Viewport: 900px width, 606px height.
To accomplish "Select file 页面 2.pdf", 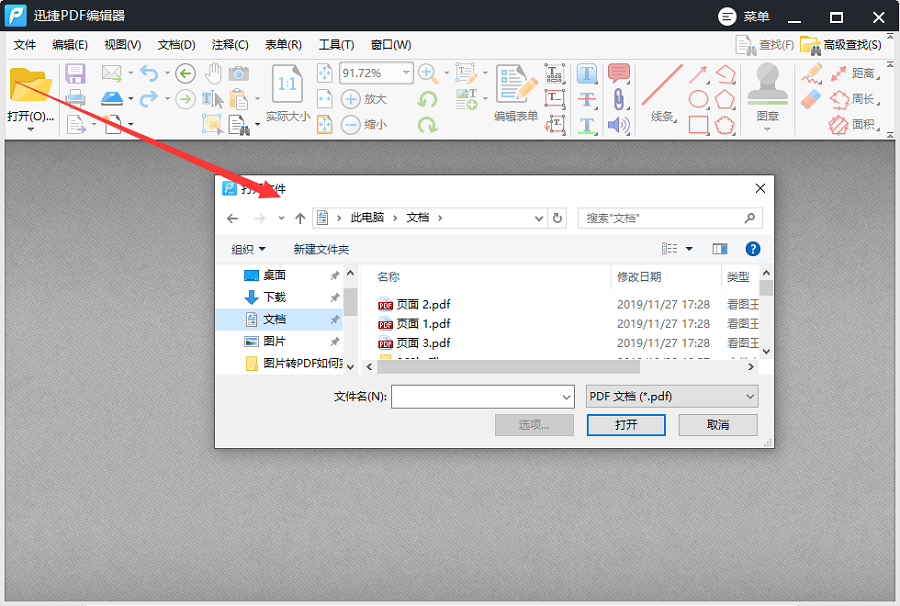I will [414, 304].
